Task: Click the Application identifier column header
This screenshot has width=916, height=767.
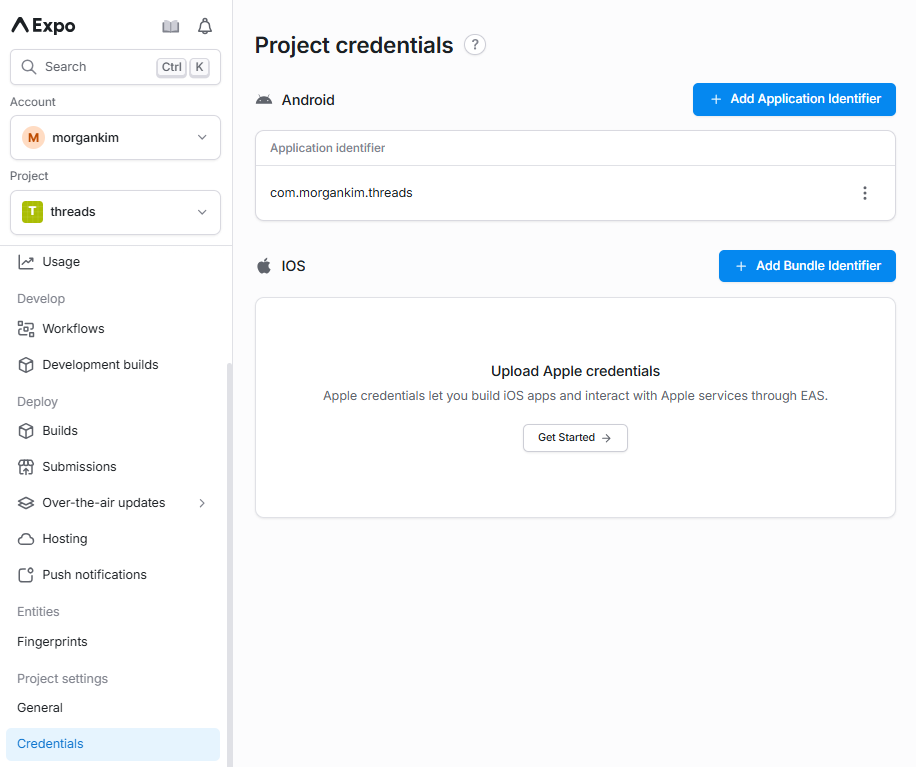Action: 327,148
